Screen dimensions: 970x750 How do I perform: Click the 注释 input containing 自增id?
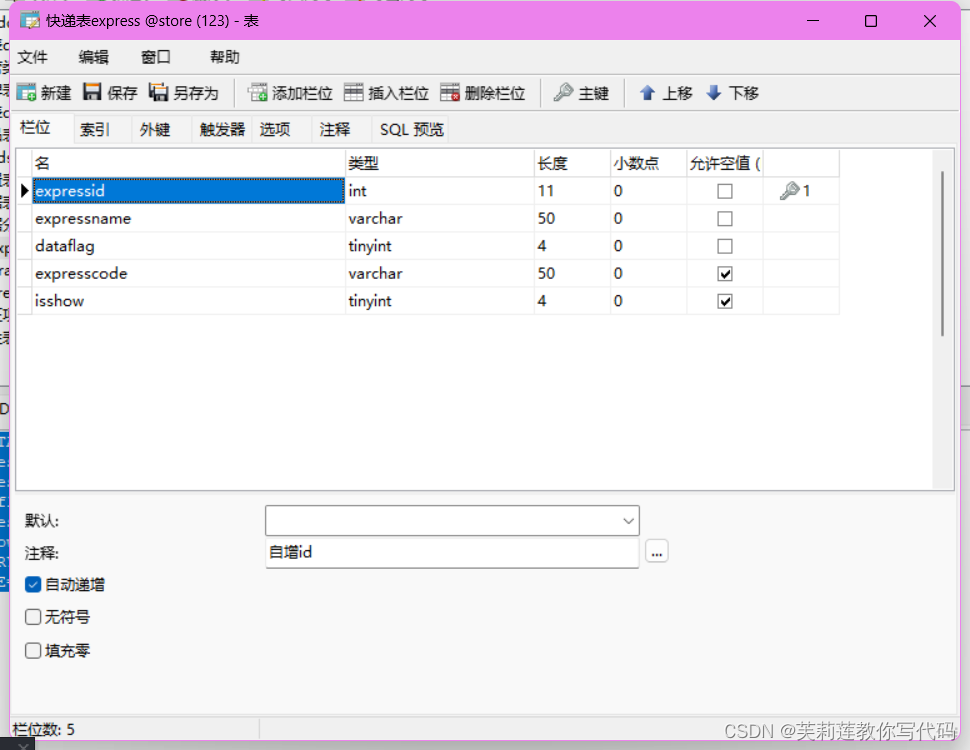point(452,553)
